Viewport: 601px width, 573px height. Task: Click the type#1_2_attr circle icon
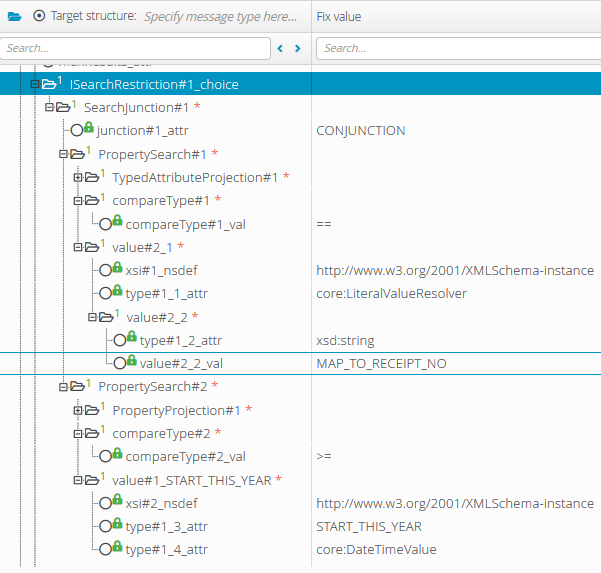coord(120,340)
